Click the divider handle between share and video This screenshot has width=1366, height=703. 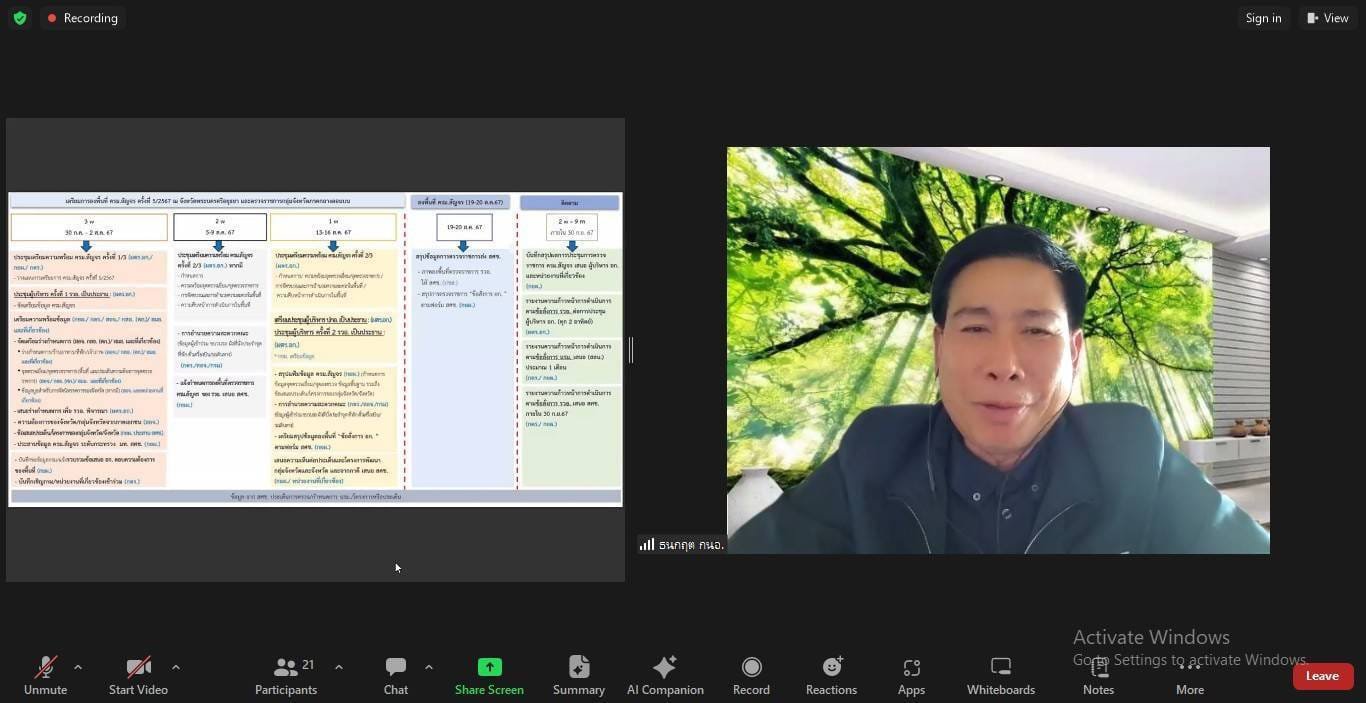631,350
